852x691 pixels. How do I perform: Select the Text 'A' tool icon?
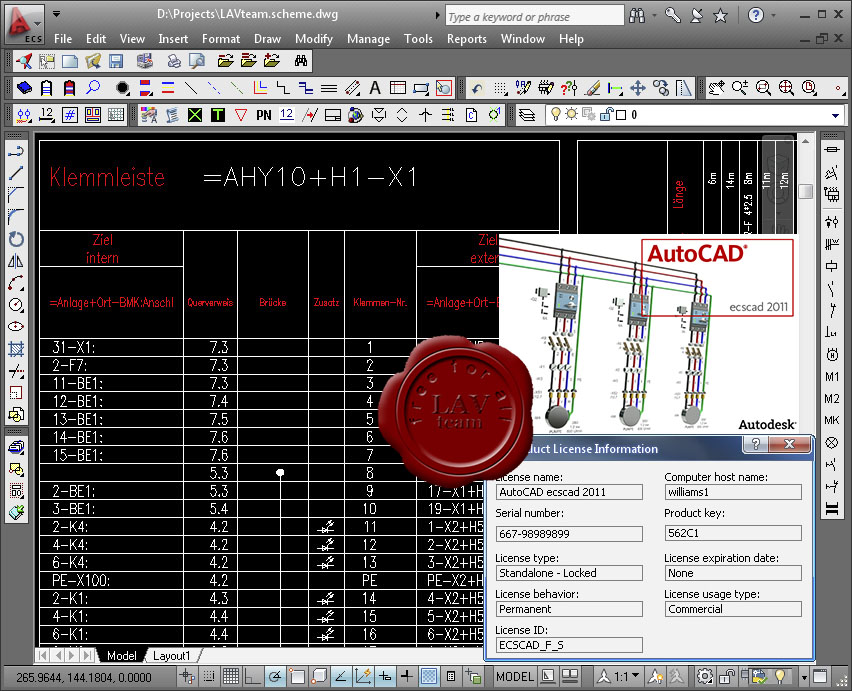coord(375,87)
